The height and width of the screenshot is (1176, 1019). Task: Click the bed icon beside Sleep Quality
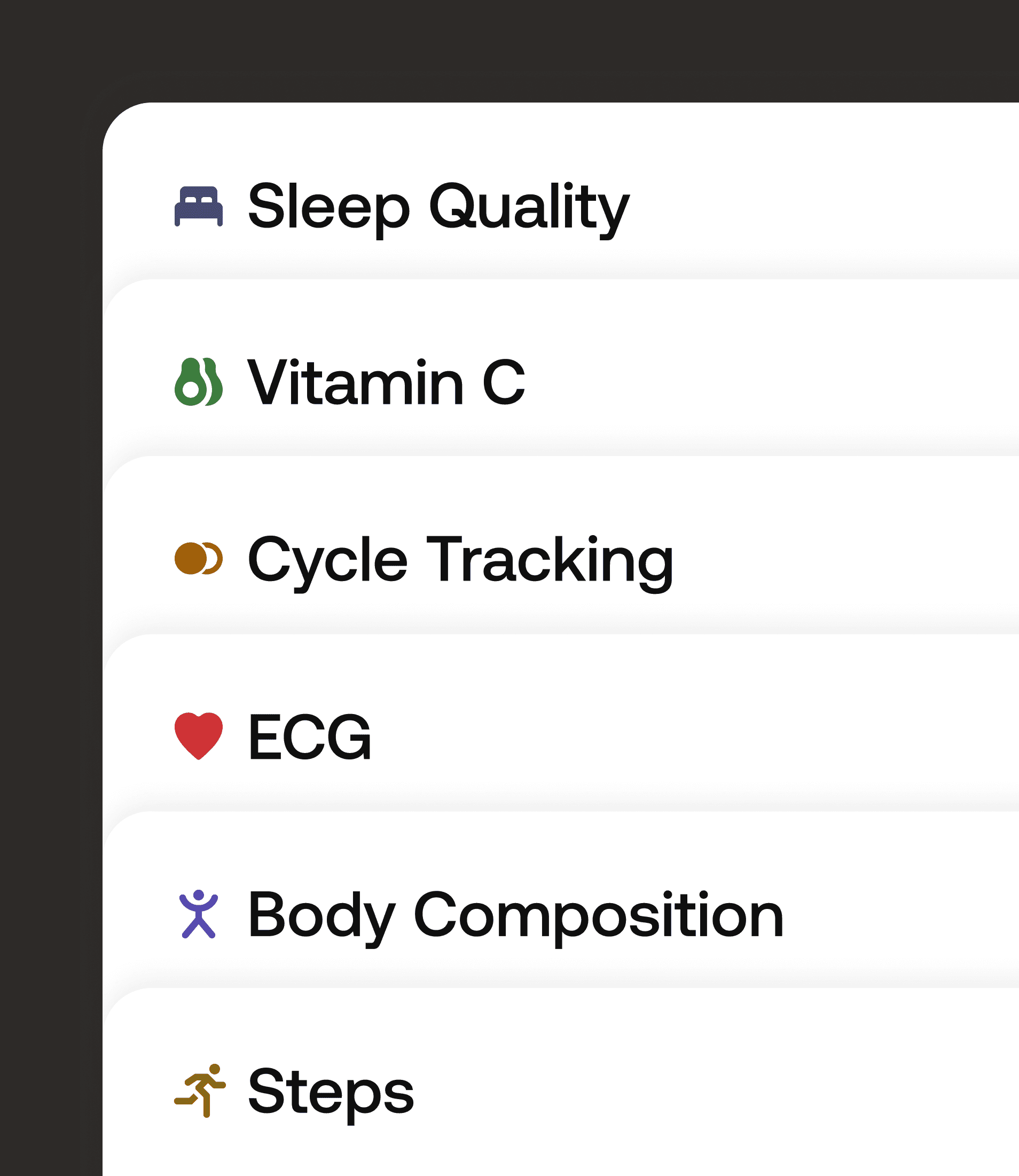pyautogui.click(x=199, y=206)
